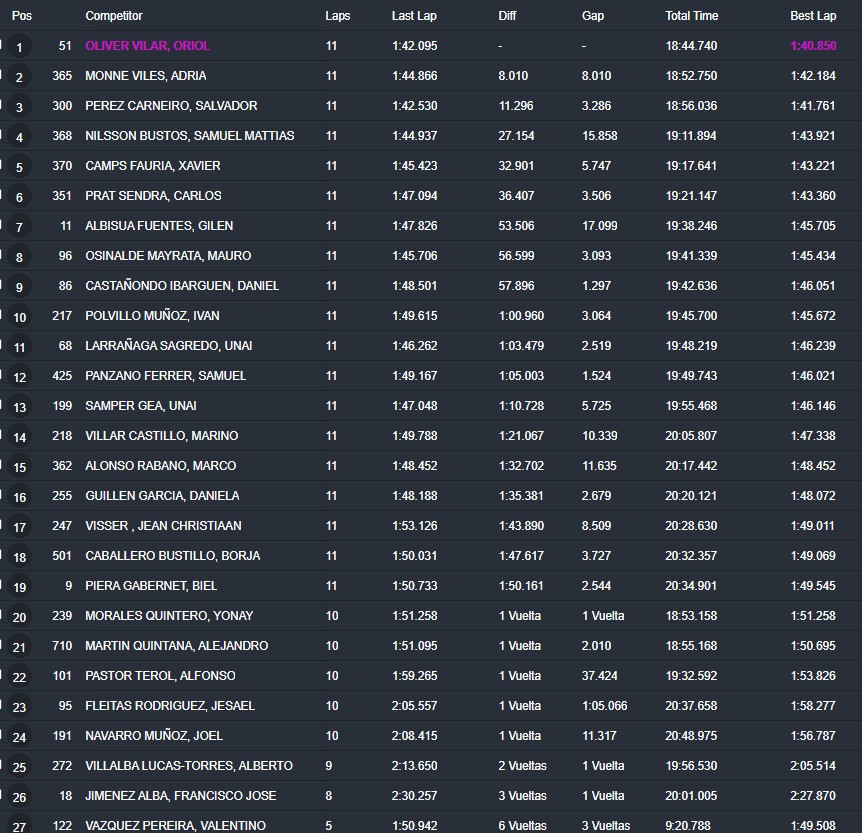The width and height of the screenshot is (862, 833).
Task: Click competitor number 501
Action: (x=62, y=555)
